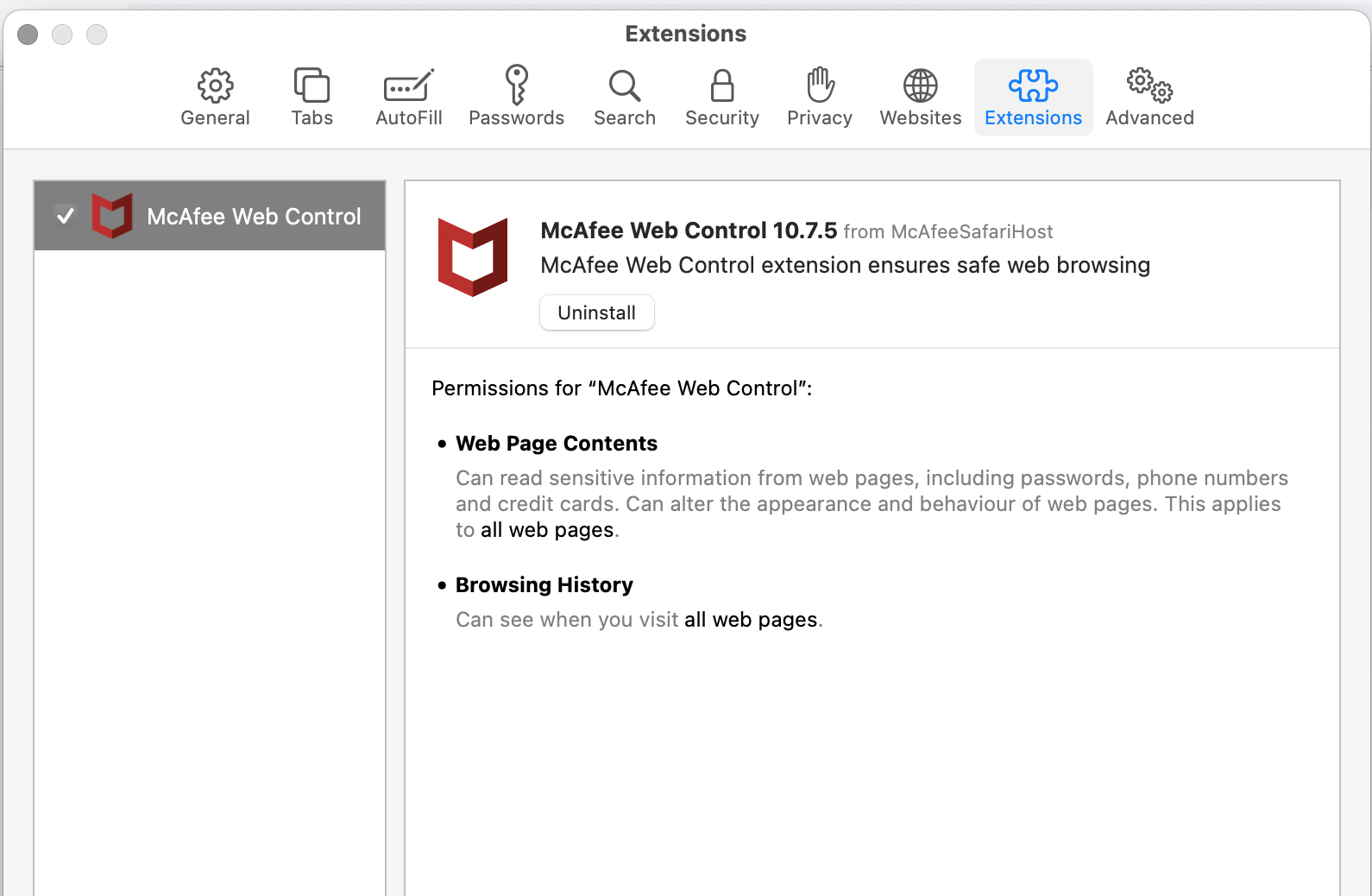This screenshot has height=896, width=1372.
Task: Switch to the Tabs preferences pane
Action: tap(312, 98)
